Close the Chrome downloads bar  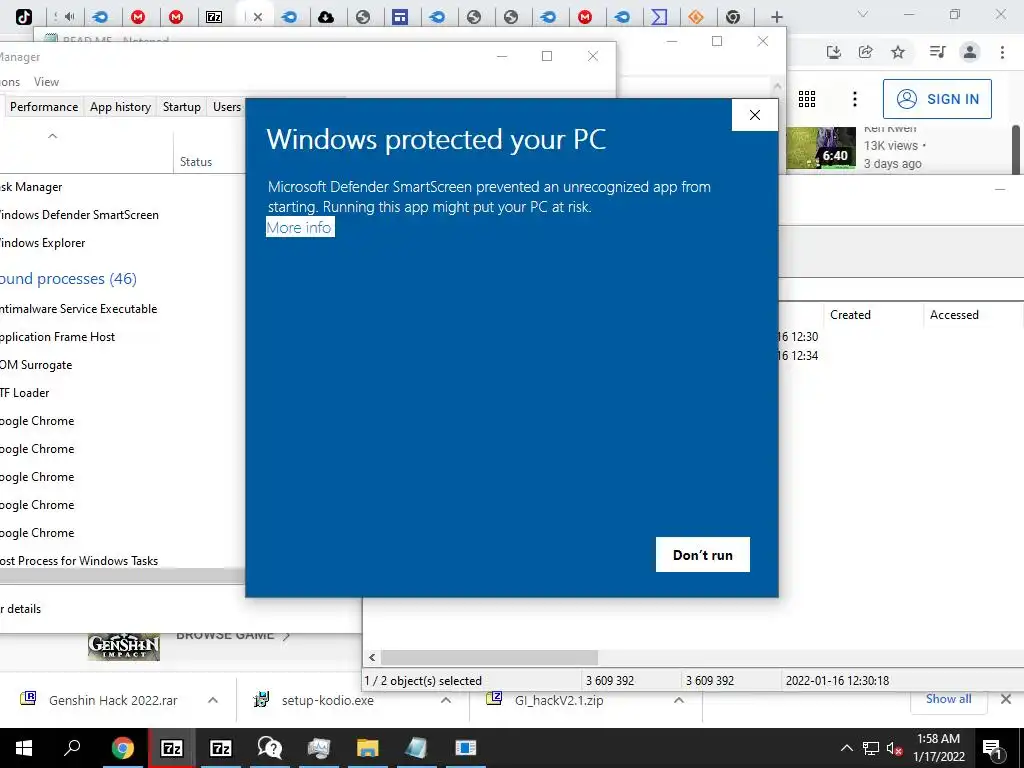[1006, 699]
